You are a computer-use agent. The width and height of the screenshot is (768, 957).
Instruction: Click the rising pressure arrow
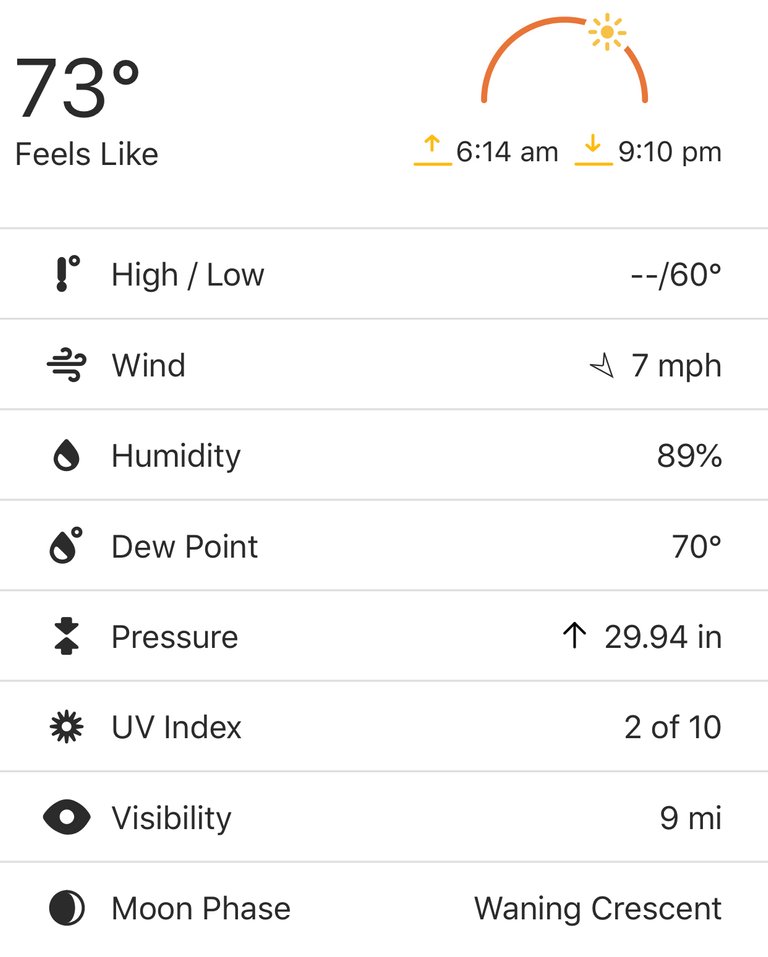pos(574,635)
